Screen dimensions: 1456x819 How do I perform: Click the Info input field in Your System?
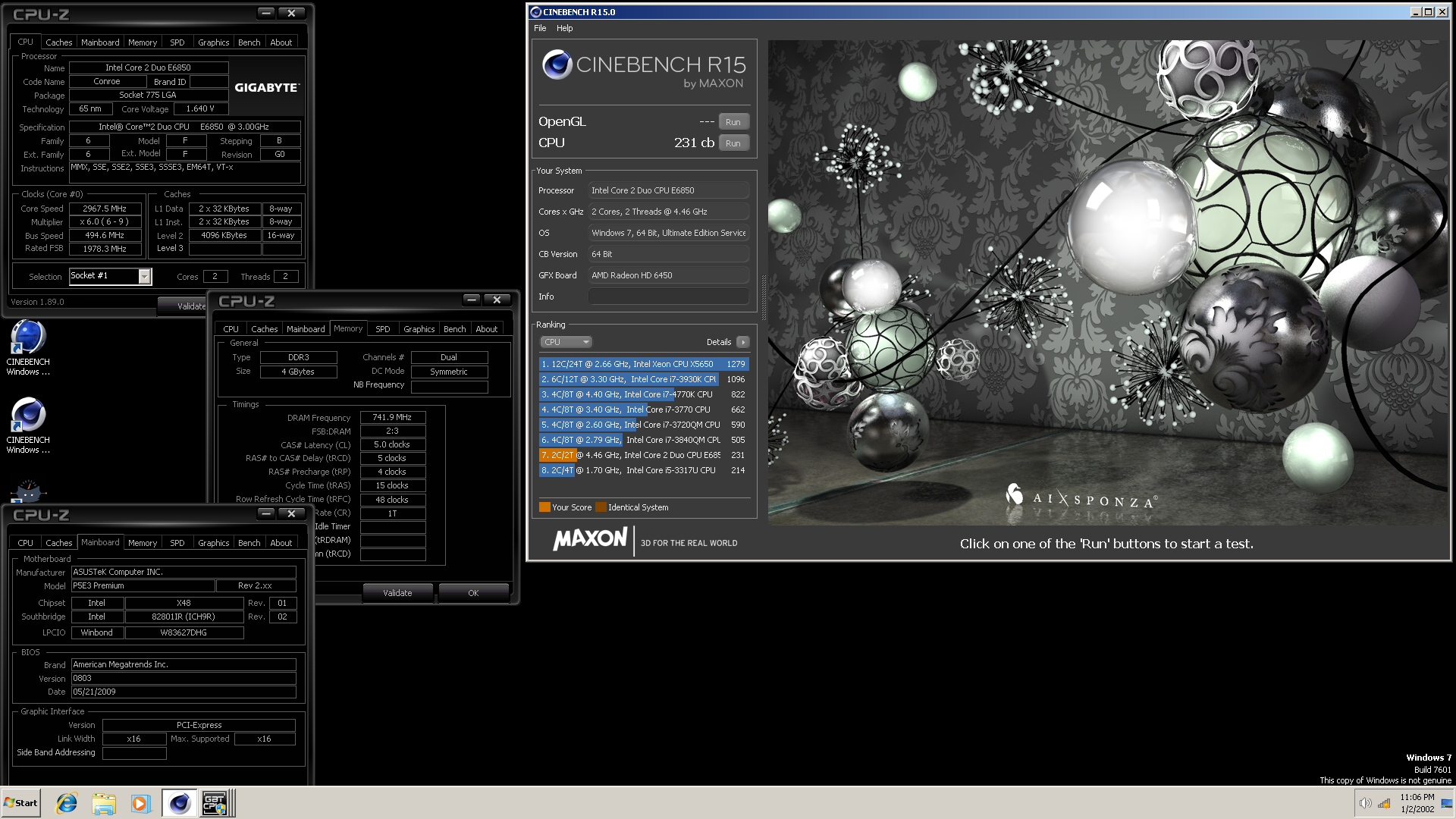[669, 297]
